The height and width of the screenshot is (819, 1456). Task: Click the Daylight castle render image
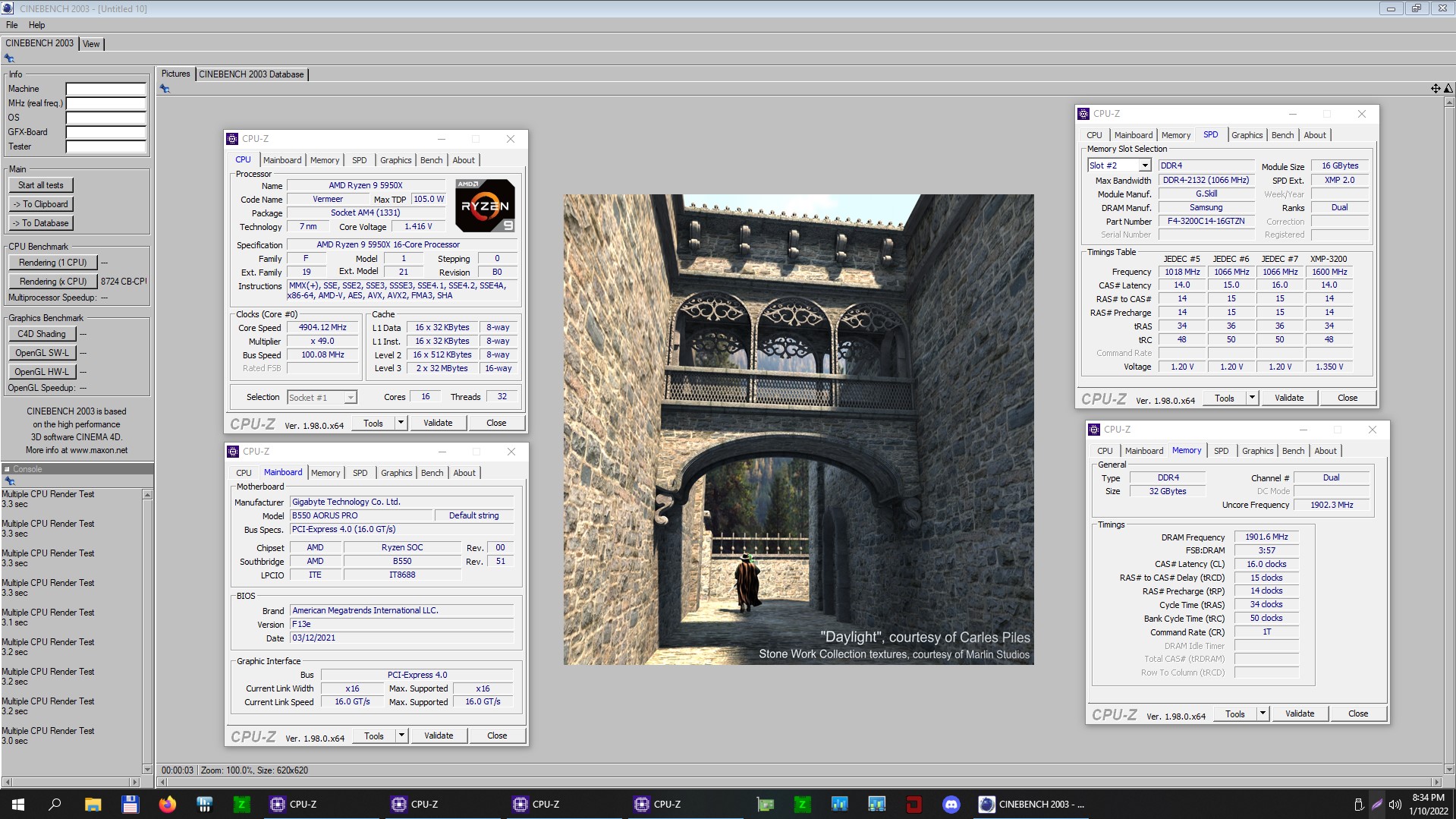tap(798, 430)
